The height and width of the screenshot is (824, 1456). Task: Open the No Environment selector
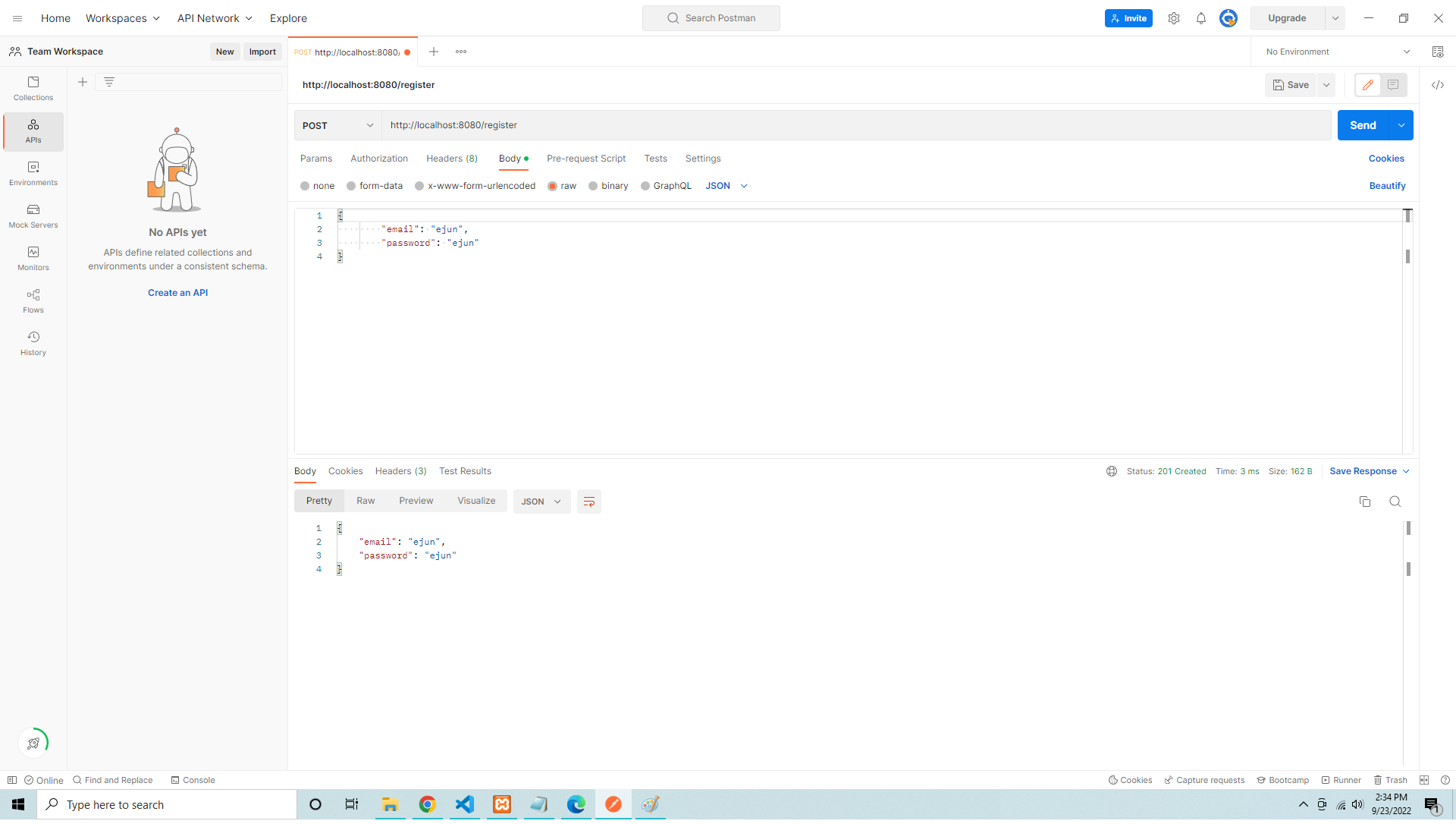(1335, 52)
